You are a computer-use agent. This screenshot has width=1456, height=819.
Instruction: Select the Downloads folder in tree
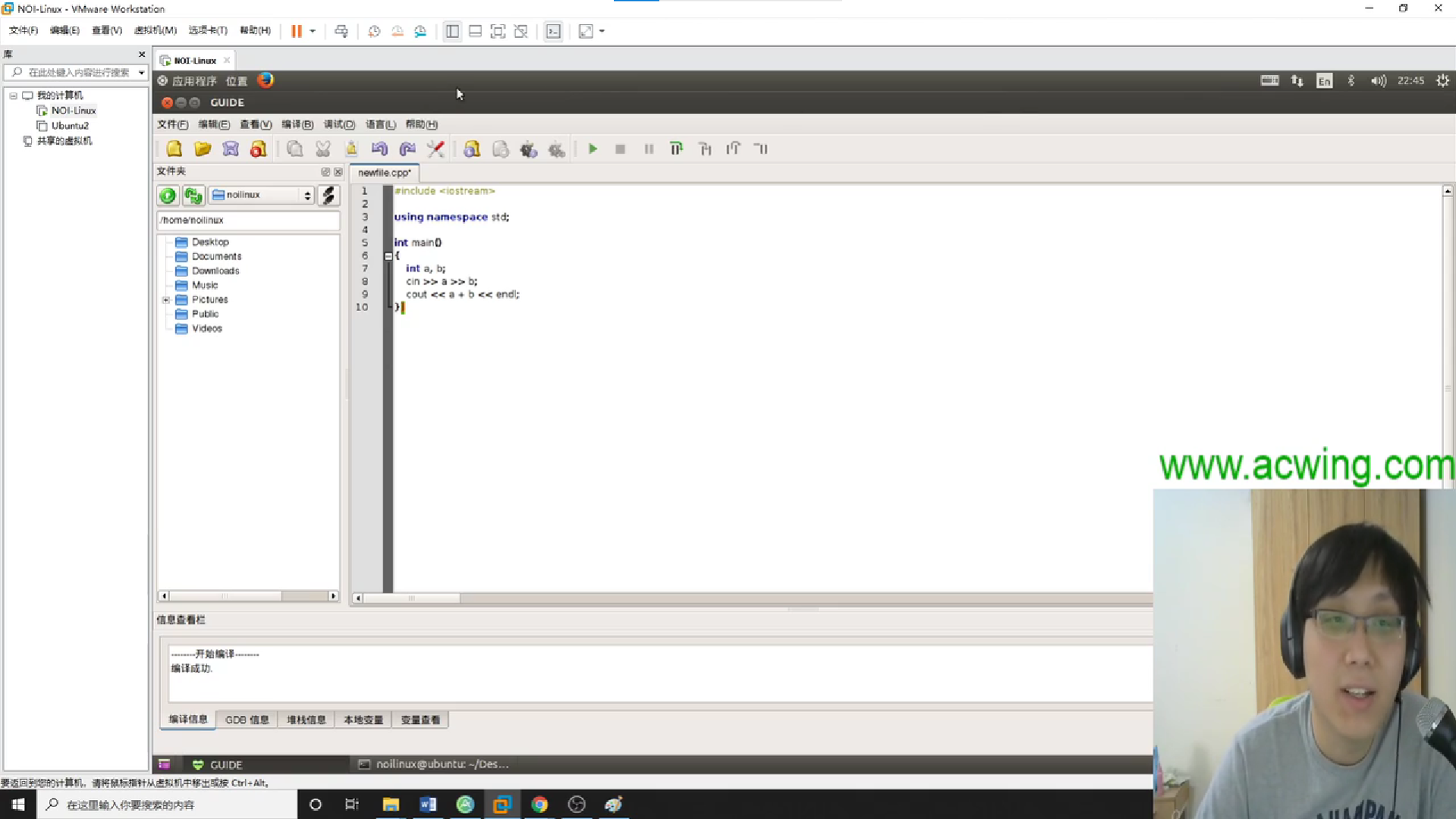215,271
